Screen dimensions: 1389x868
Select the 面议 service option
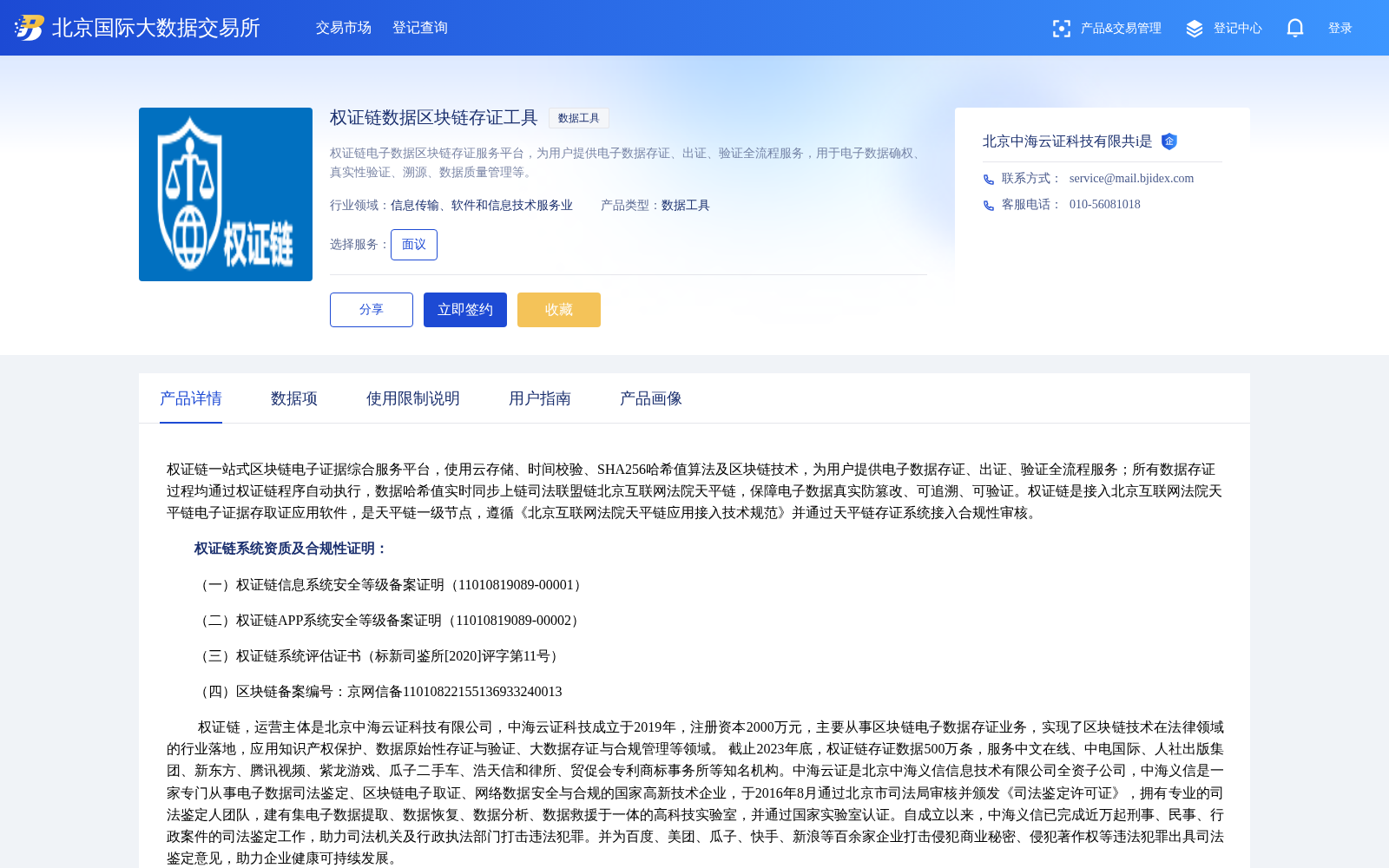click(x=414, y=245)
